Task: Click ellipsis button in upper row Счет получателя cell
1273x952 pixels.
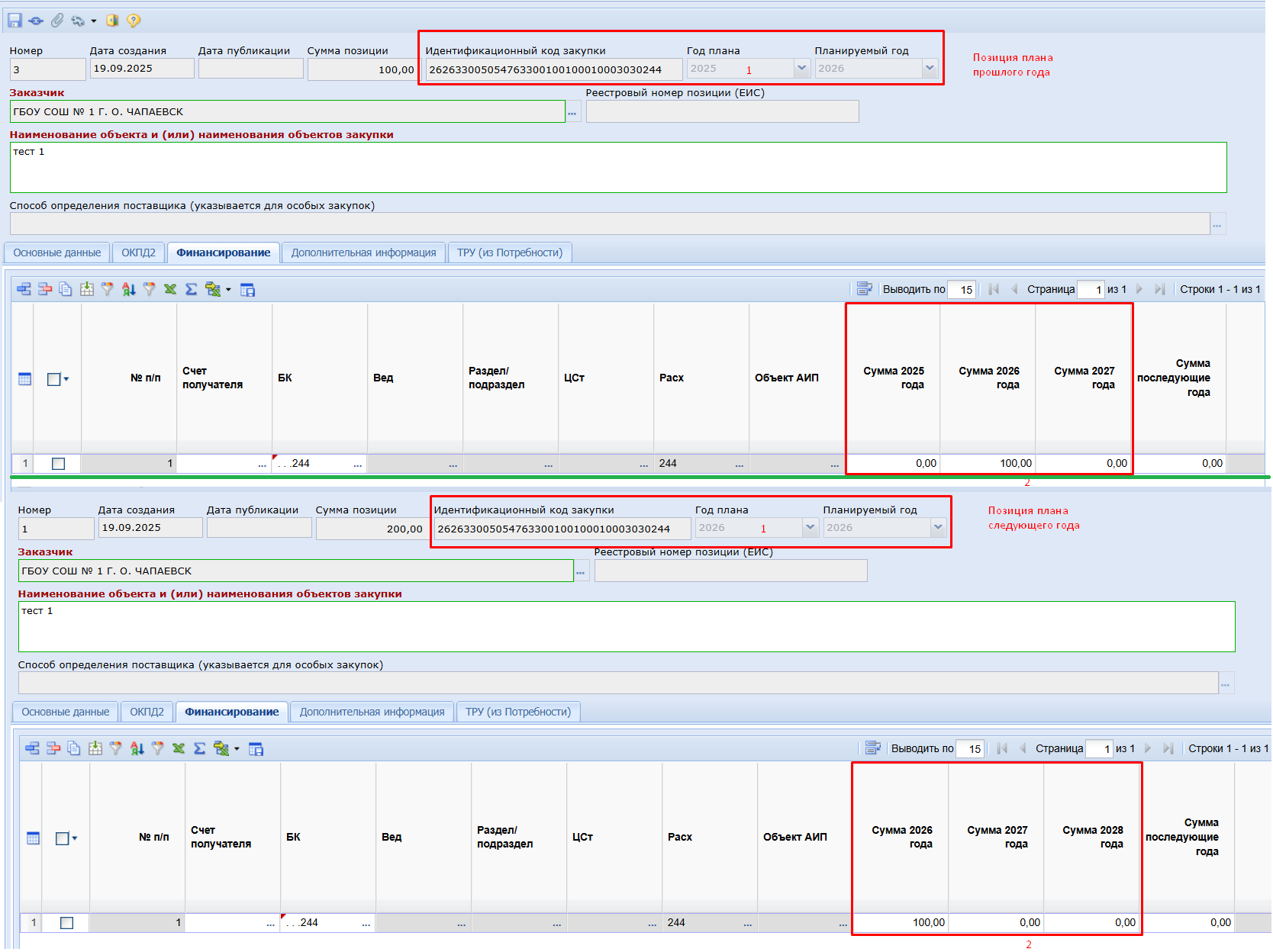Action: point(262,464)
